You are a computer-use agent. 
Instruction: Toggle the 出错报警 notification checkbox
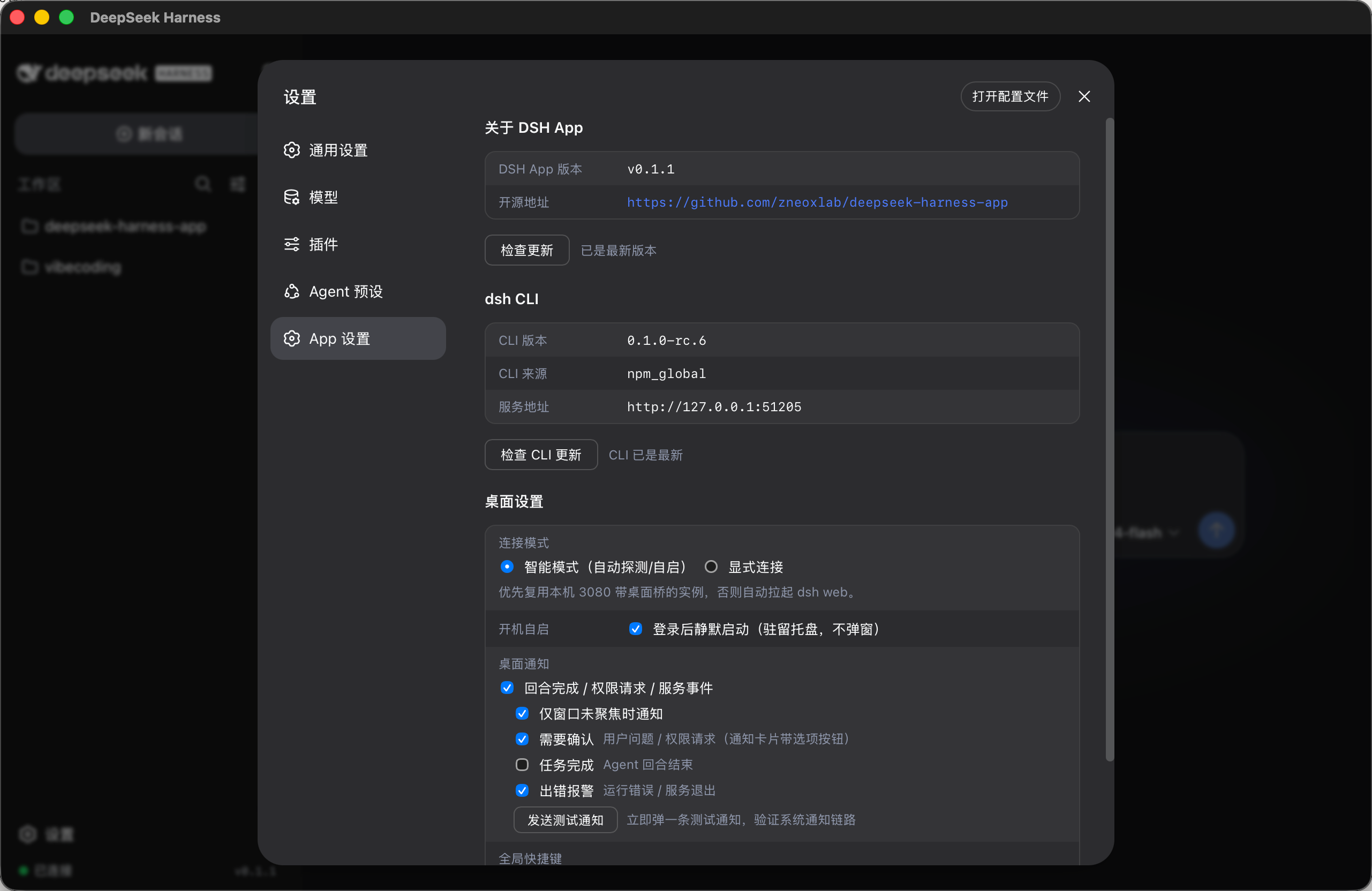pos(522,791)
